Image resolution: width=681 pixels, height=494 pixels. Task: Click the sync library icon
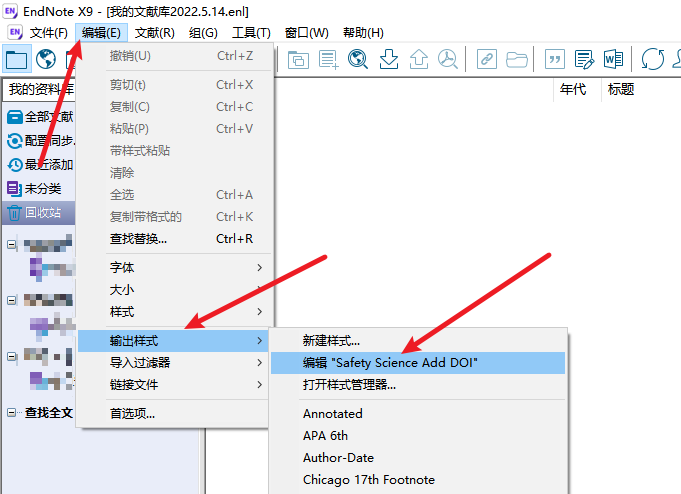coord(653,59)
